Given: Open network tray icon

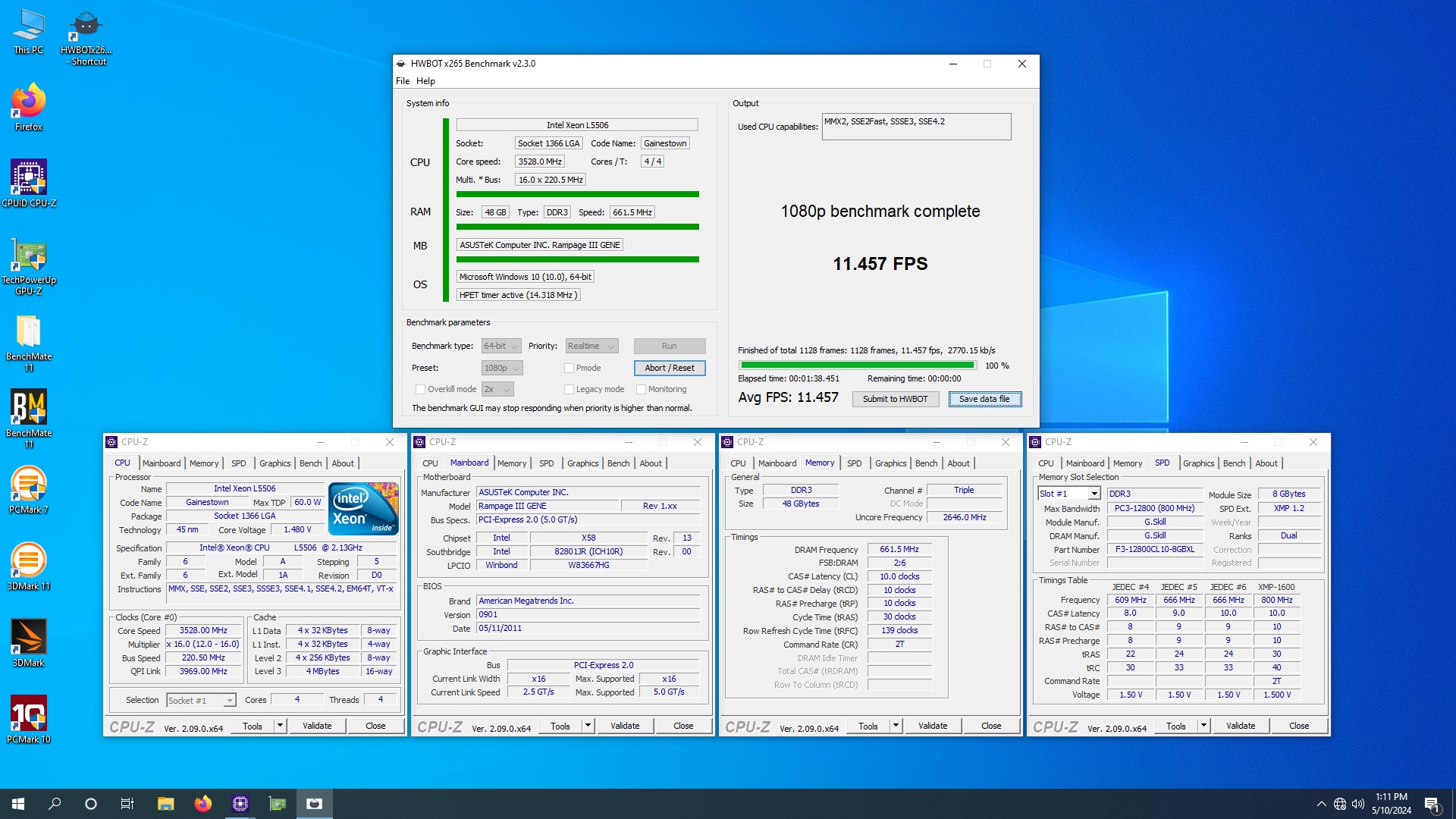Looking at the screenshot, I should tap(1340, 804).
